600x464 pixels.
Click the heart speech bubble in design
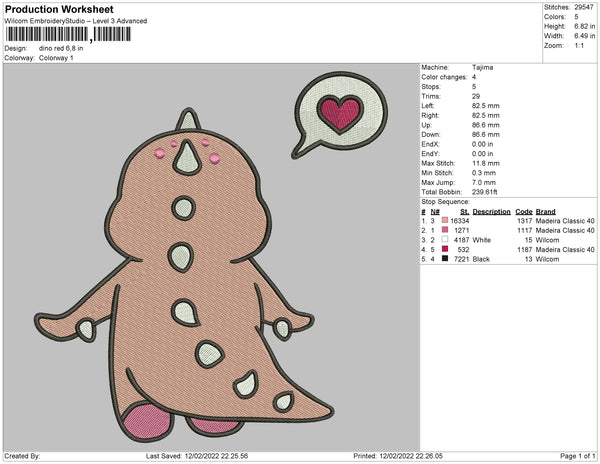(340, 115)
